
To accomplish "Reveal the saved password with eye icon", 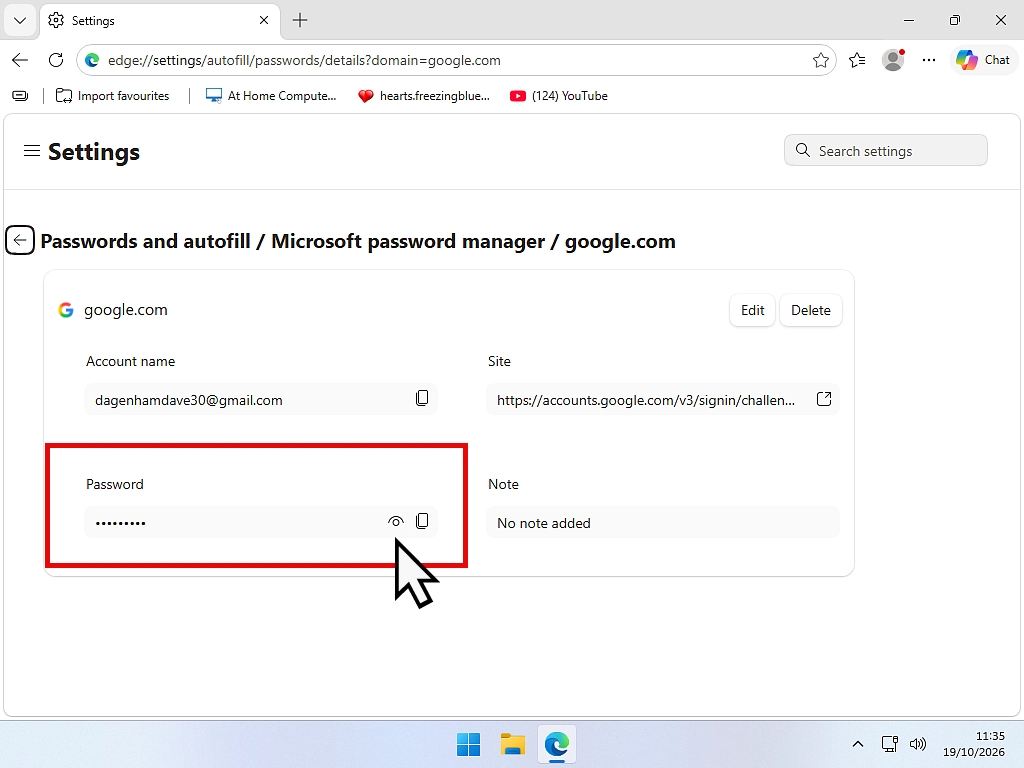I will click(396, 521).
